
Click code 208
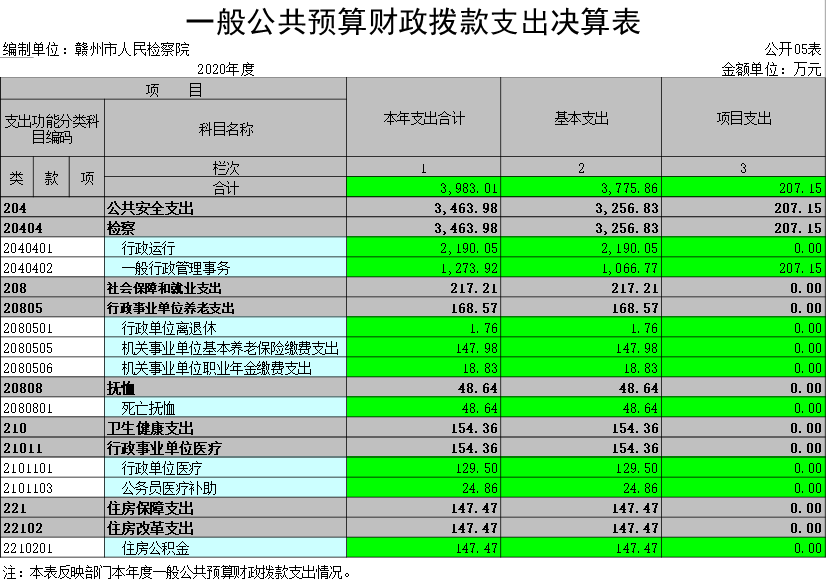pyautogui.click(x=15, y=288)
